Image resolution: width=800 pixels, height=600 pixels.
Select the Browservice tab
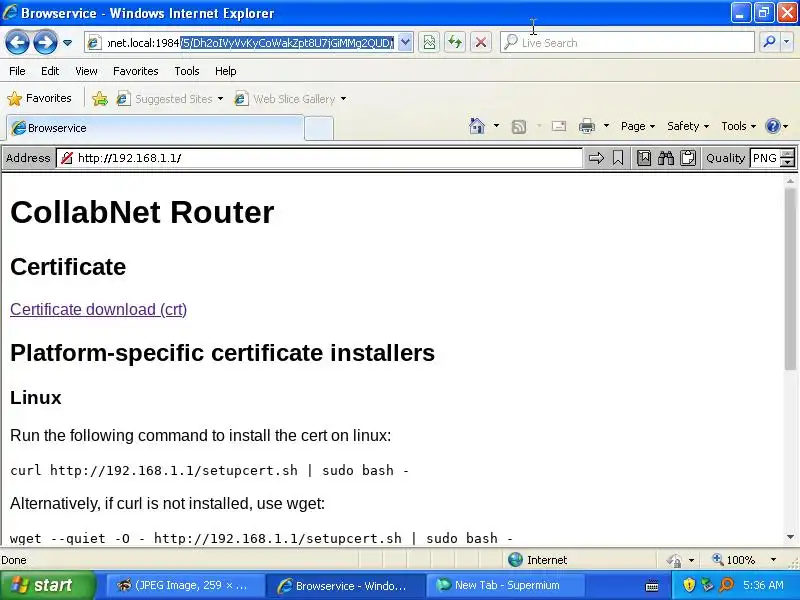coord(155,128)
